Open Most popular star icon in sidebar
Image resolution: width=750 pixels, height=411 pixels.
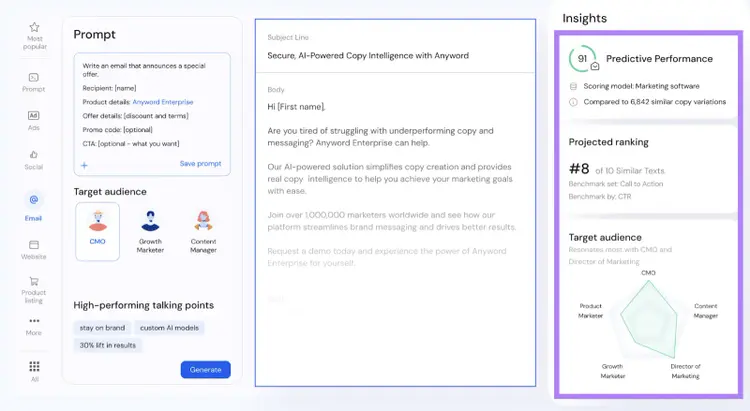(34, 27)
